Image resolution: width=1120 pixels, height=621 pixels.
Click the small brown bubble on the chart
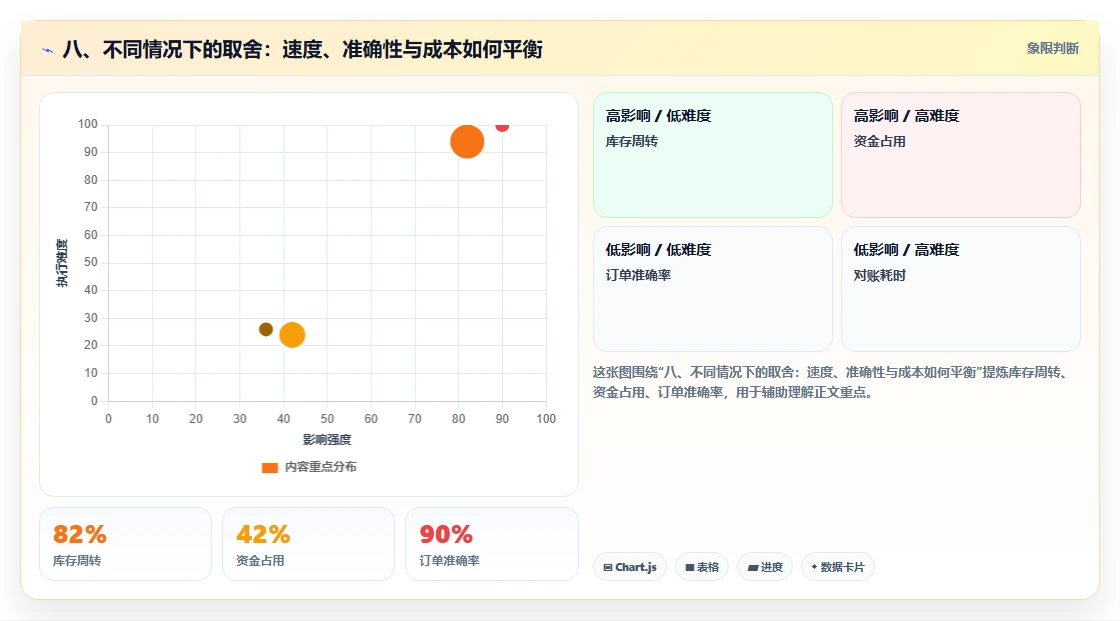[x=266, y=329]
